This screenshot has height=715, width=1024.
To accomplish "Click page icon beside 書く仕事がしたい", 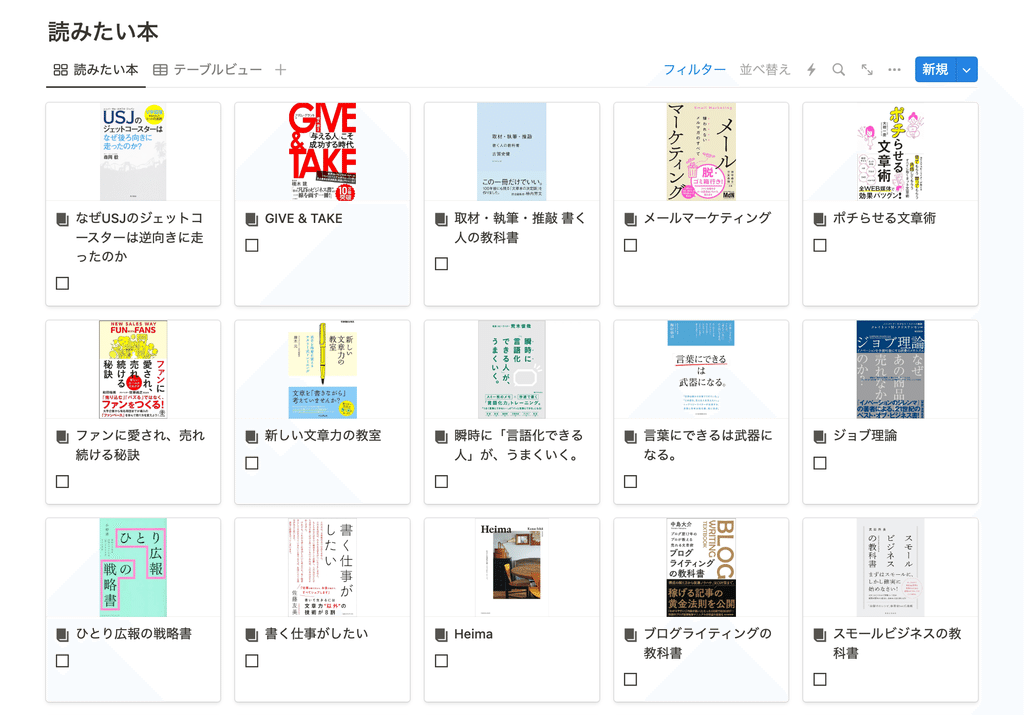I will click(x=251, y=634).
